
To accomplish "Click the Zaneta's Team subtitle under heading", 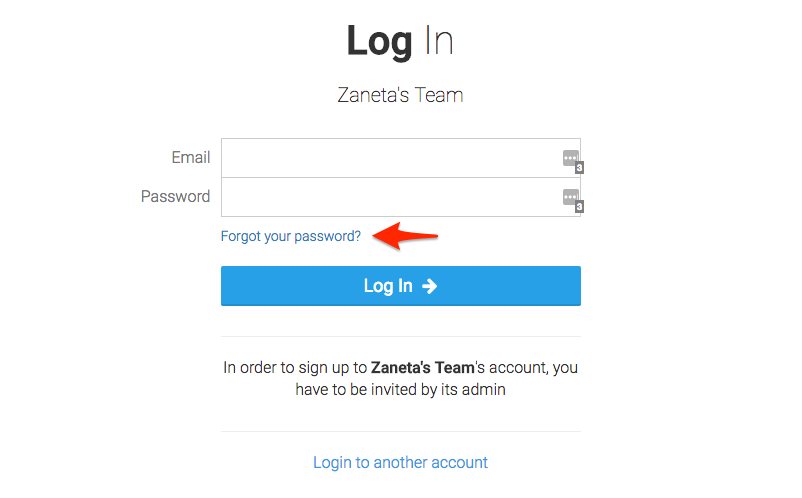I will coord(400,95).
